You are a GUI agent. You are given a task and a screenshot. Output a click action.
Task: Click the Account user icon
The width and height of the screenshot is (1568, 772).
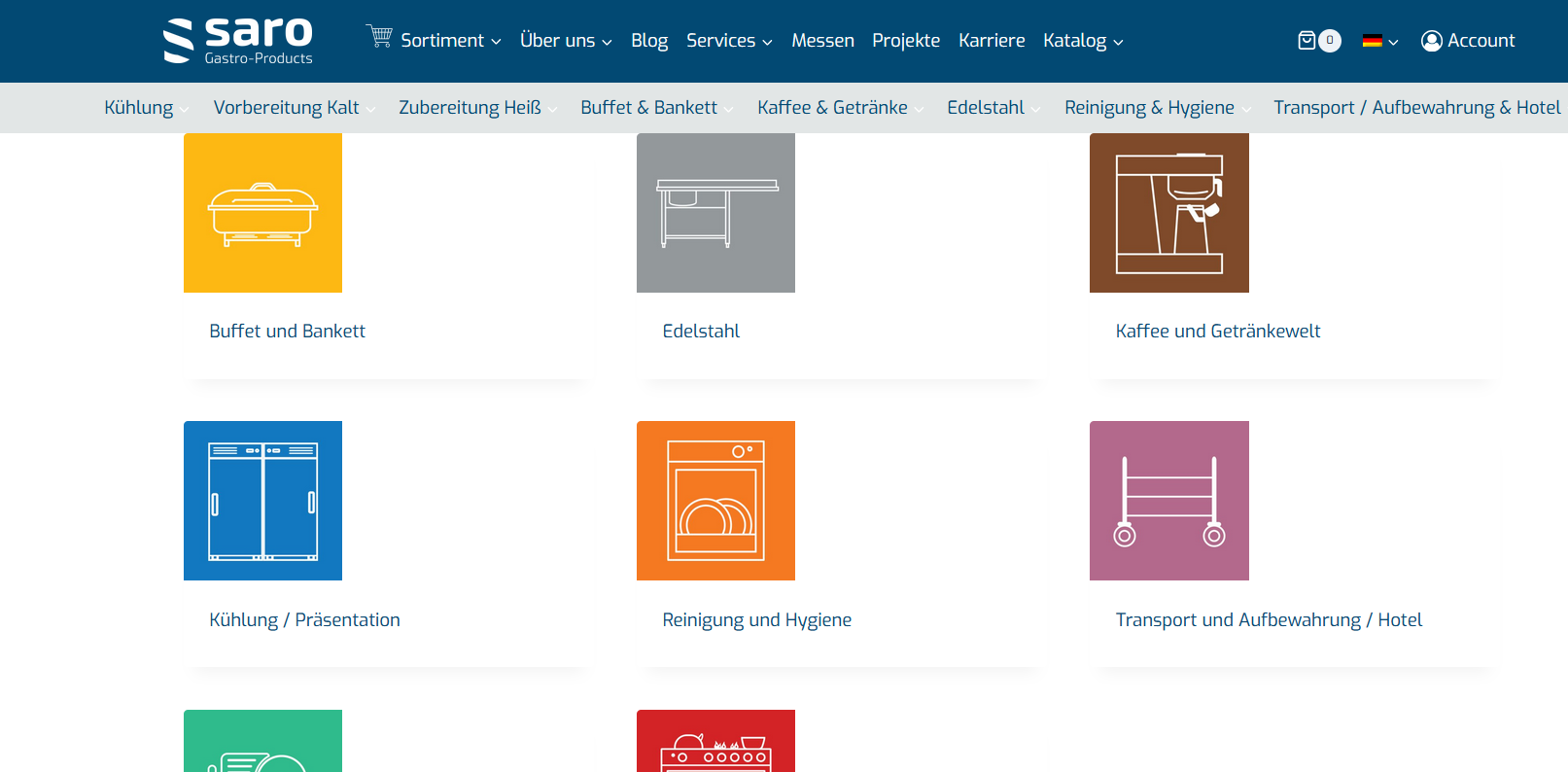coord(1431,41)
